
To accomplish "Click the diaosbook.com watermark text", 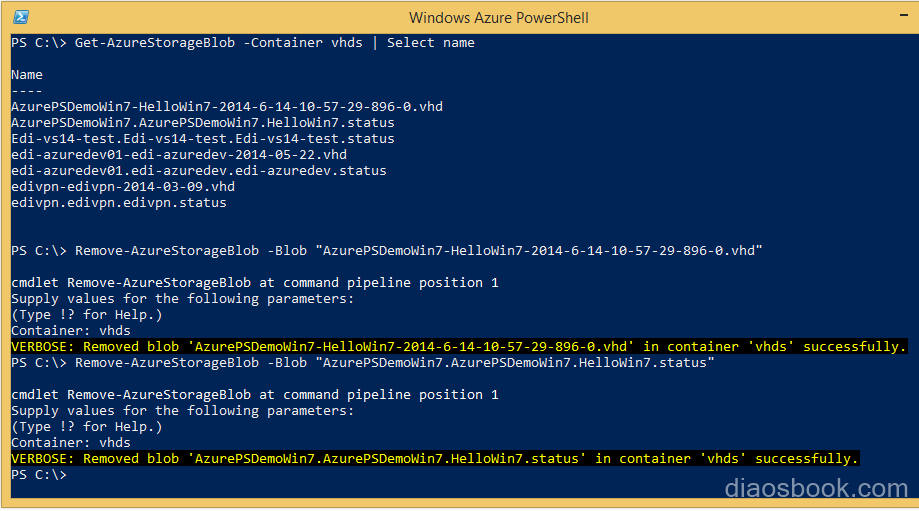I will point(816,488).
